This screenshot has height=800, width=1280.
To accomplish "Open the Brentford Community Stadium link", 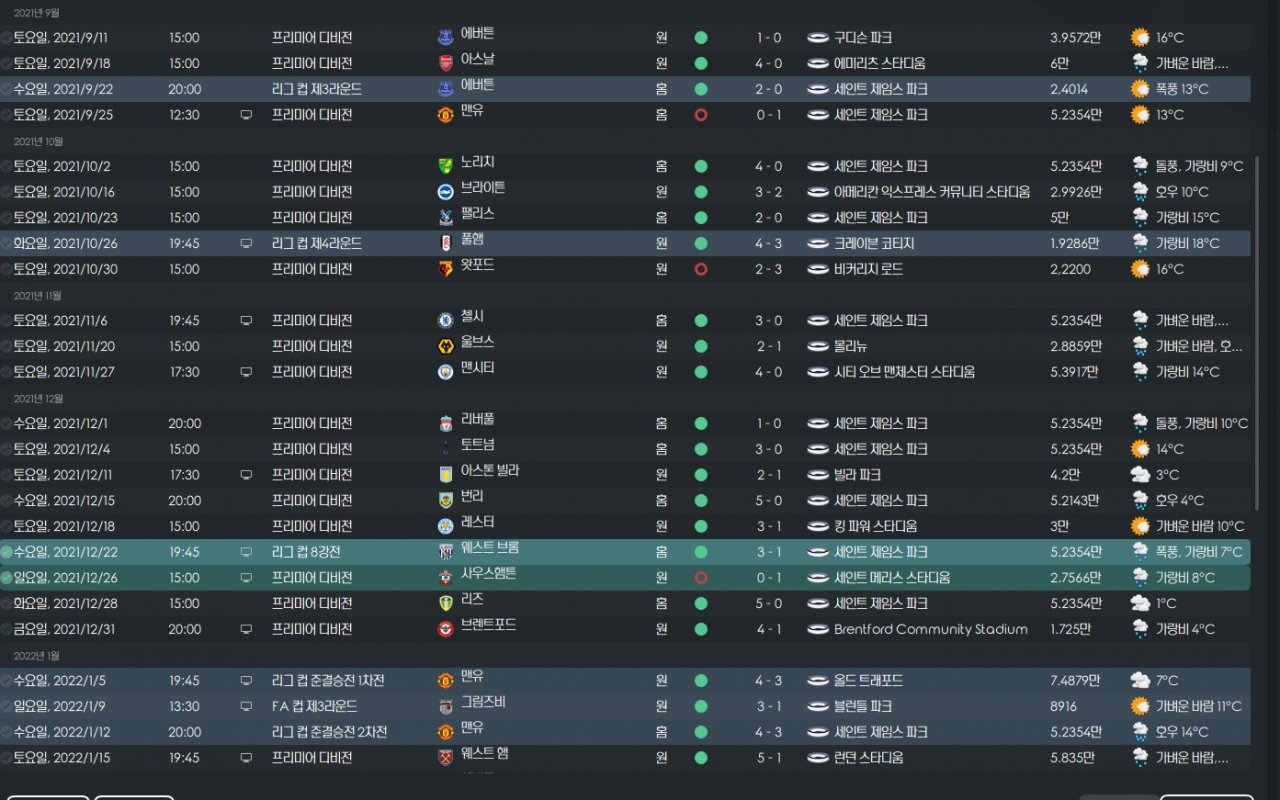I will pyautogui.click(x=930, y=629).
